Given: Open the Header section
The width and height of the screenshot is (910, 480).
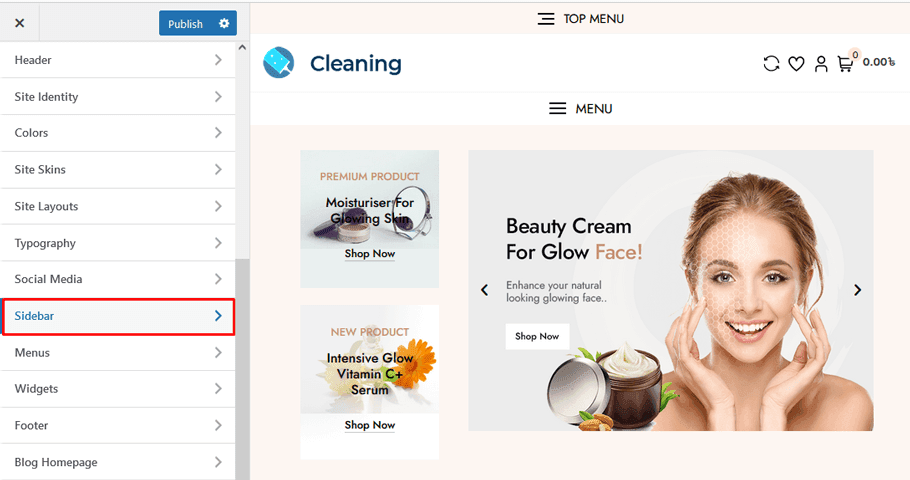Looking at the screenshot, I should (x=118, y=60).
